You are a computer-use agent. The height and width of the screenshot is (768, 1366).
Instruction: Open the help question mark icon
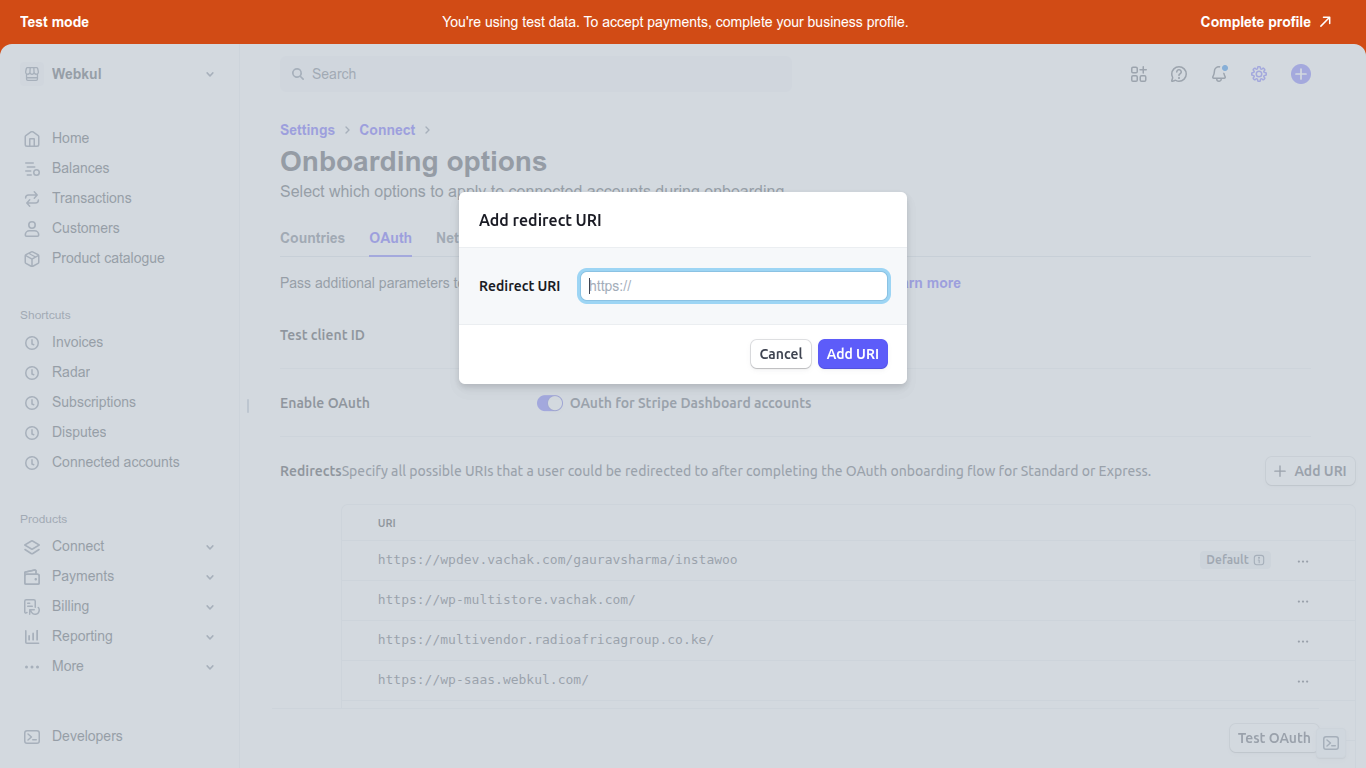(1179, 74)
